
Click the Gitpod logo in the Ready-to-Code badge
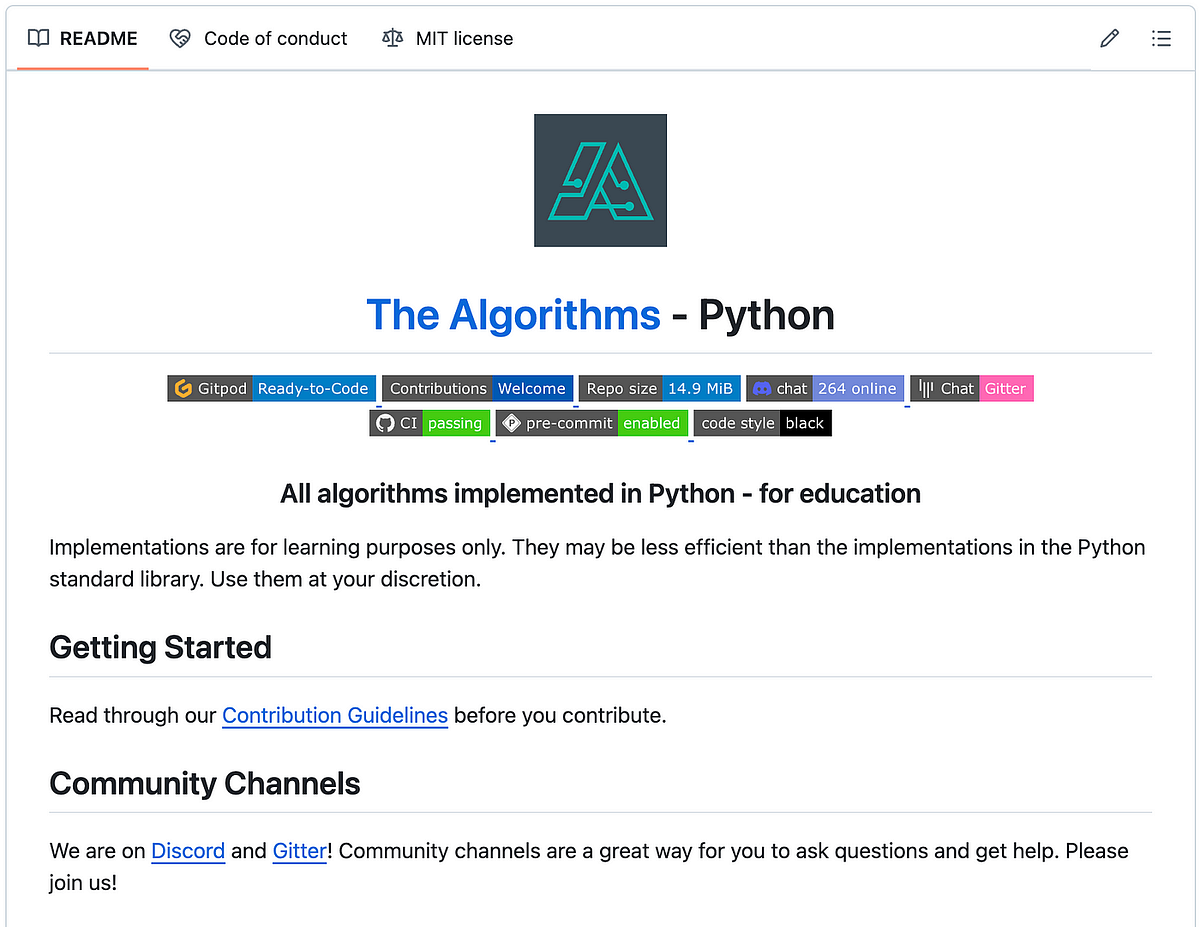coord(181,388)
